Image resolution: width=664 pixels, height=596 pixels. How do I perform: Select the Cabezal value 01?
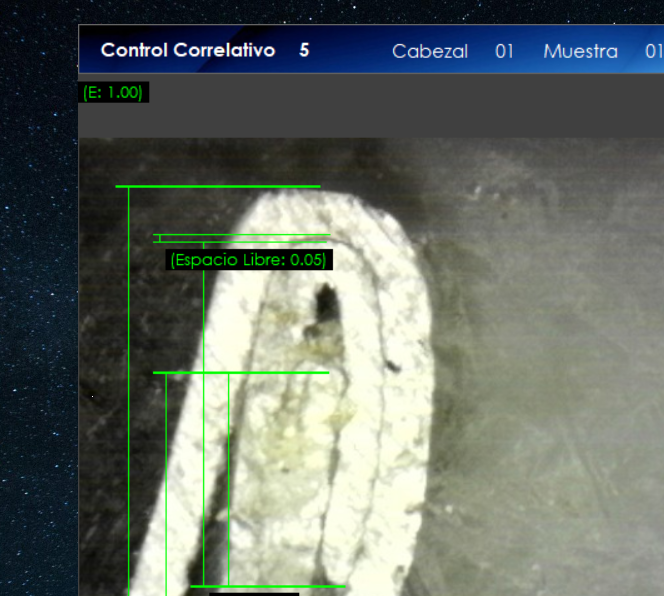(x=504, y=51)
